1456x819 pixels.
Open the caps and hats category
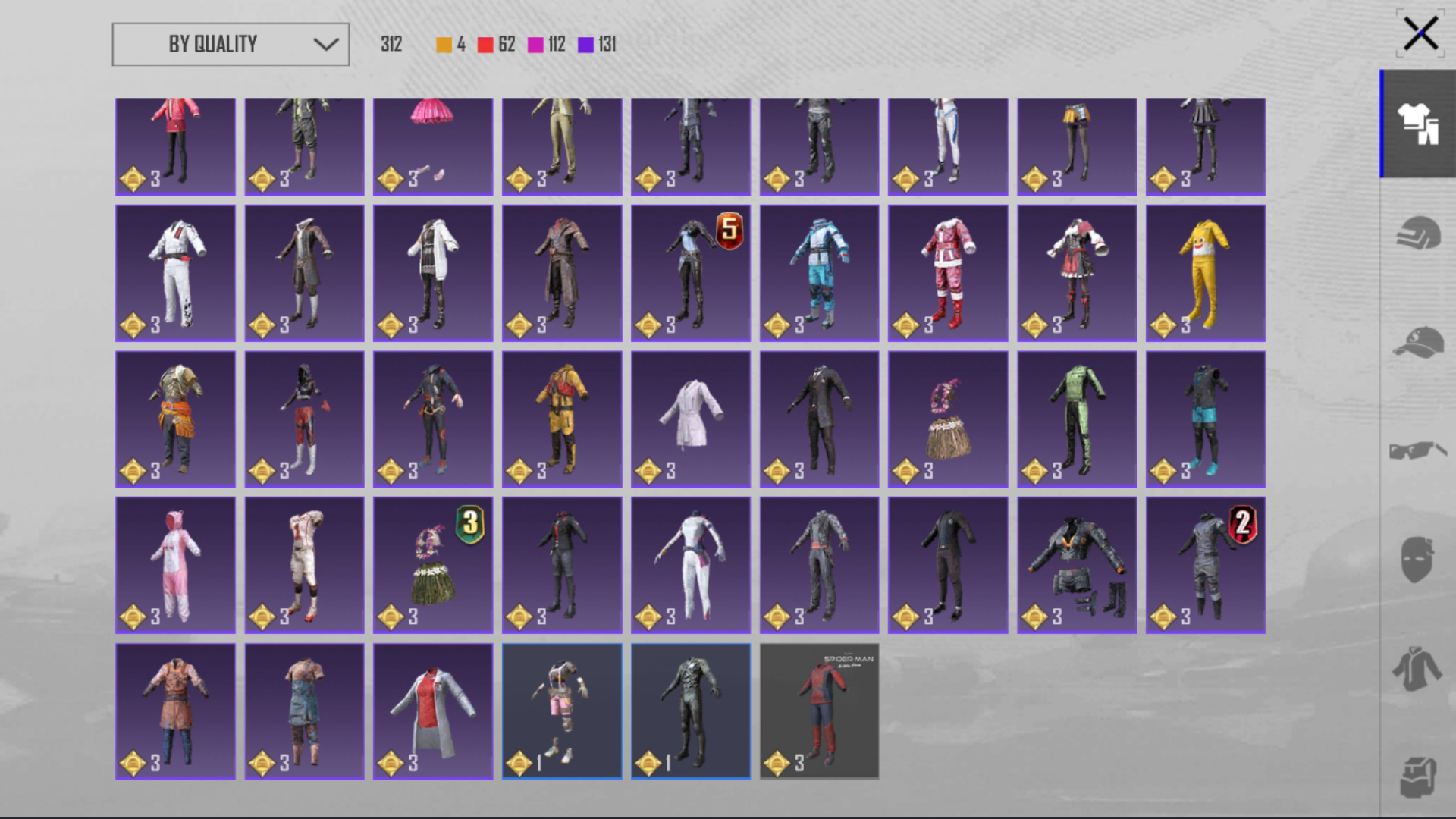tap(1418, 342)
